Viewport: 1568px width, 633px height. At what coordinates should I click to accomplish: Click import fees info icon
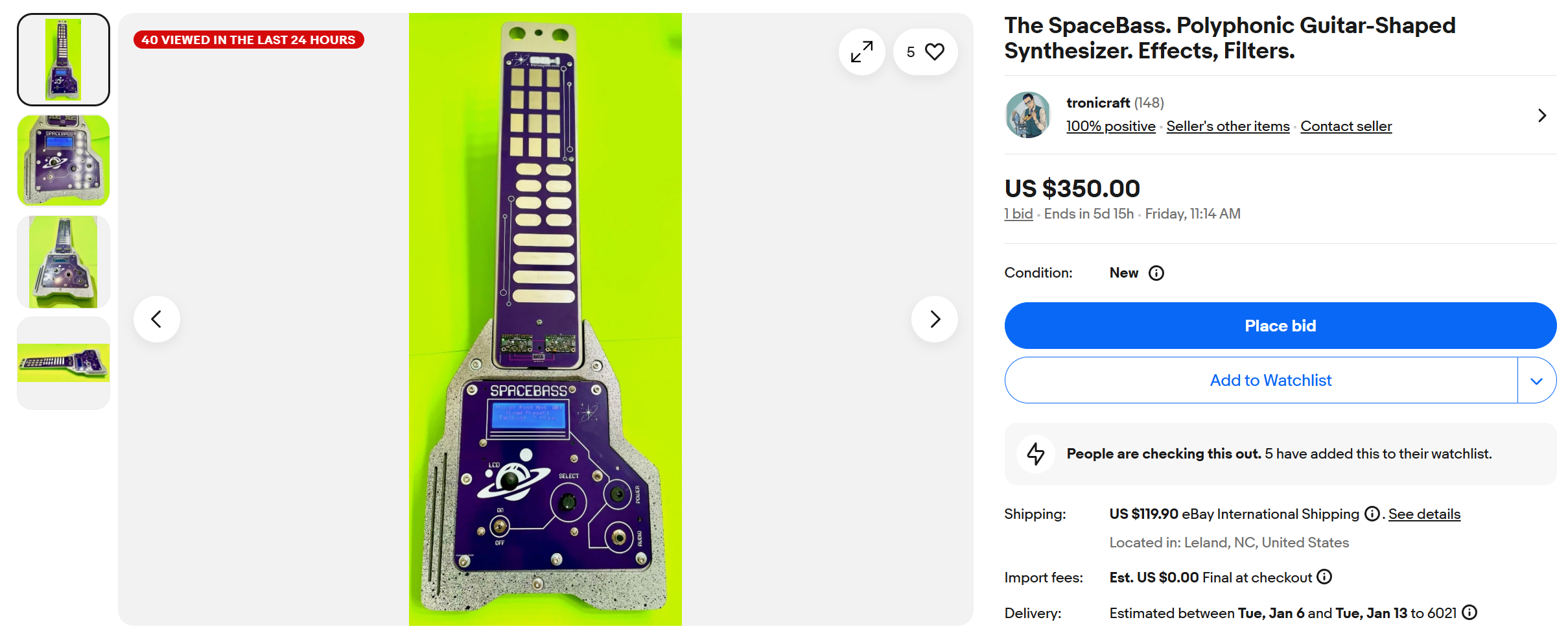pos(1325,577)
